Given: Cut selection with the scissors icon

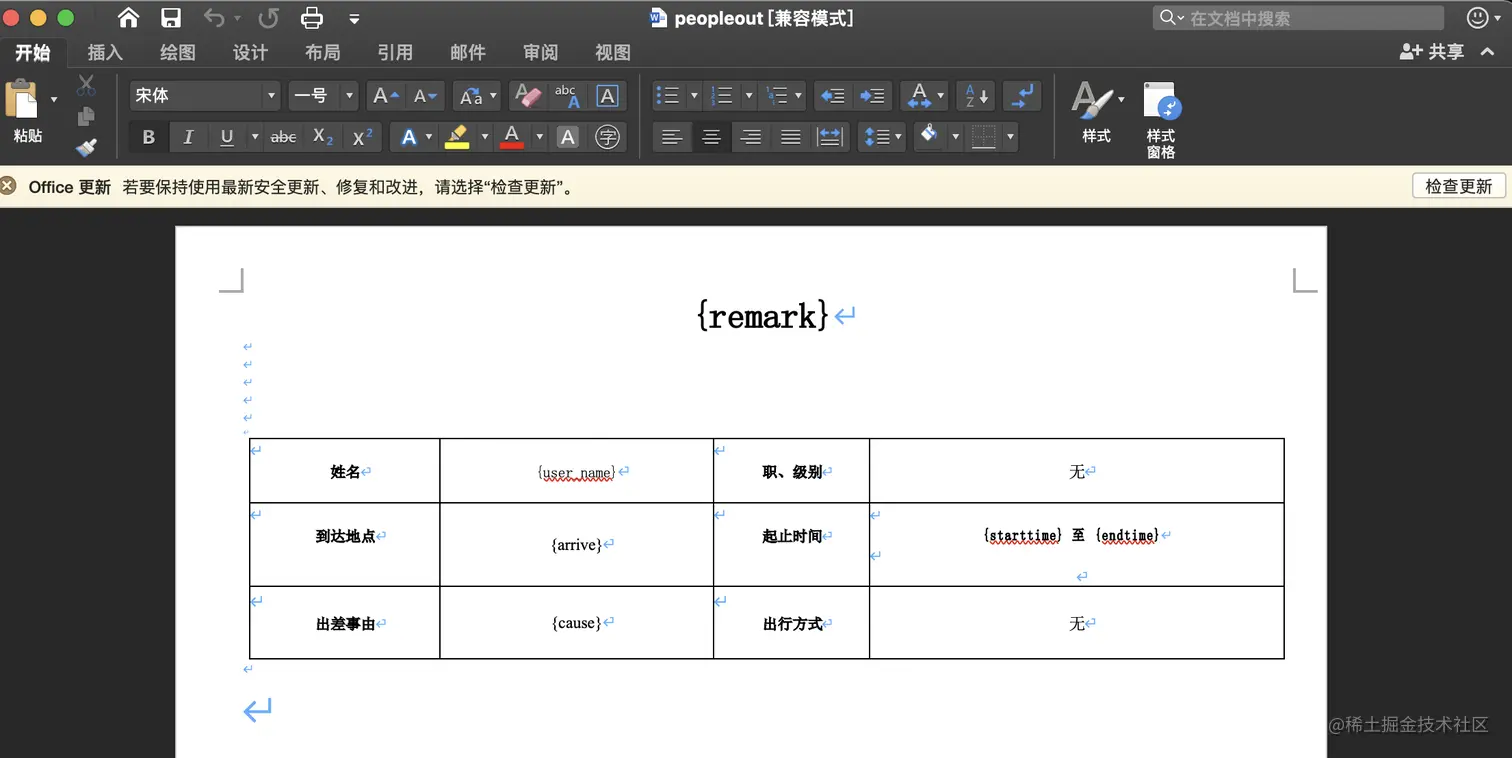Looking at the screenshot, I should point(86,86).
